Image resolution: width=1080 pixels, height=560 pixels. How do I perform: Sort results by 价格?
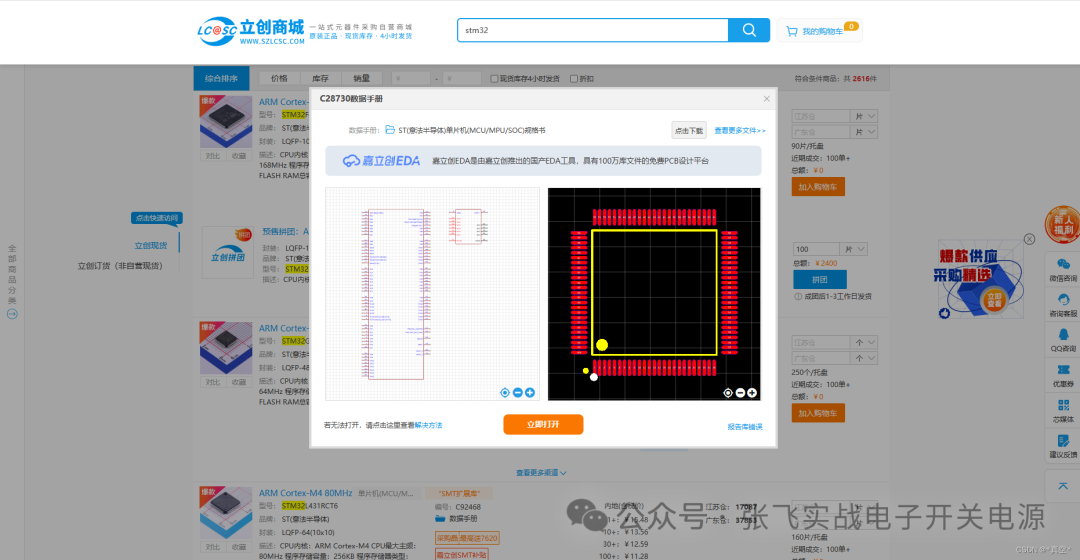point(279,79)
